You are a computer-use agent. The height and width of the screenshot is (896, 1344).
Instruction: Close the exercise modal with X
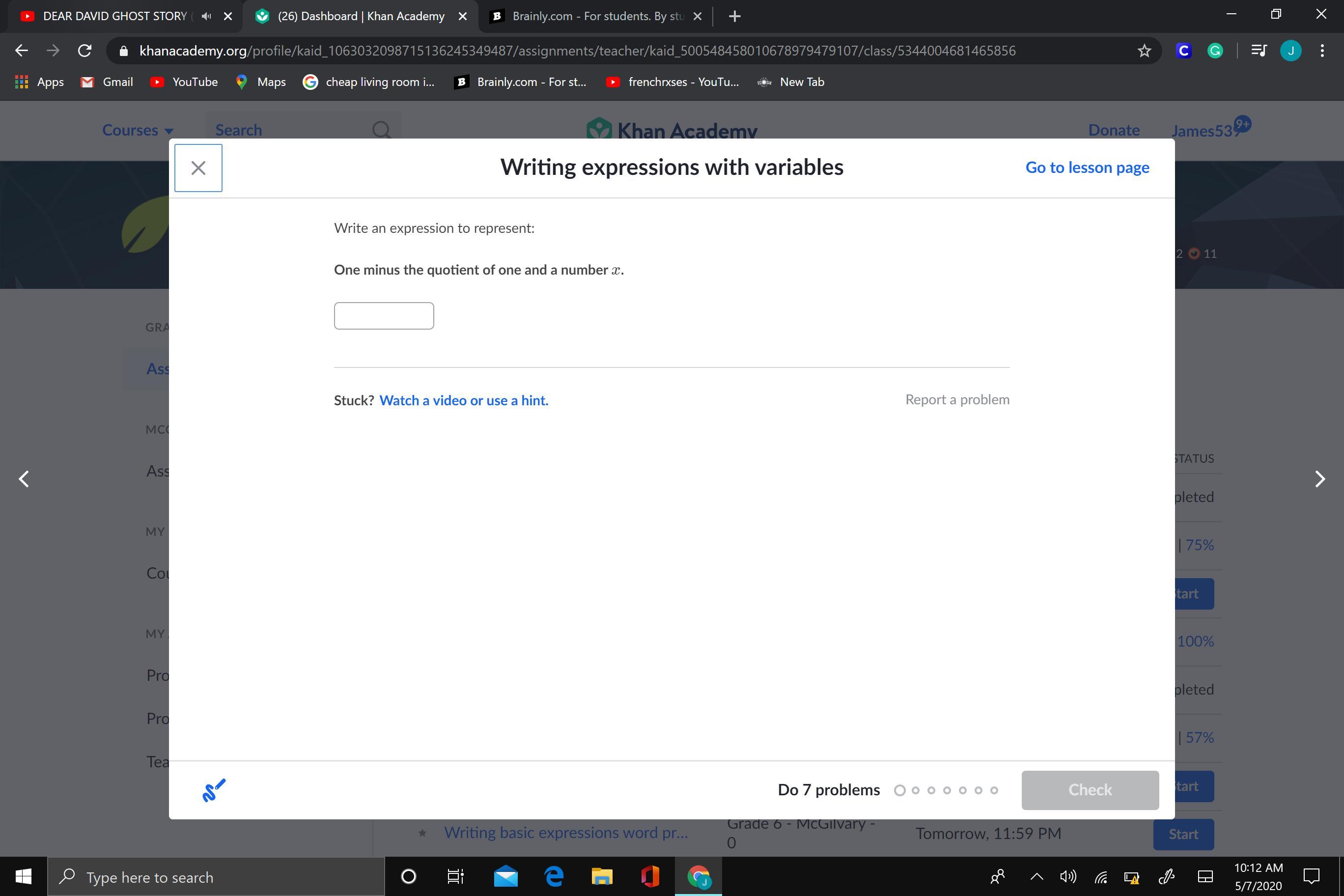[x=198, y=168]
